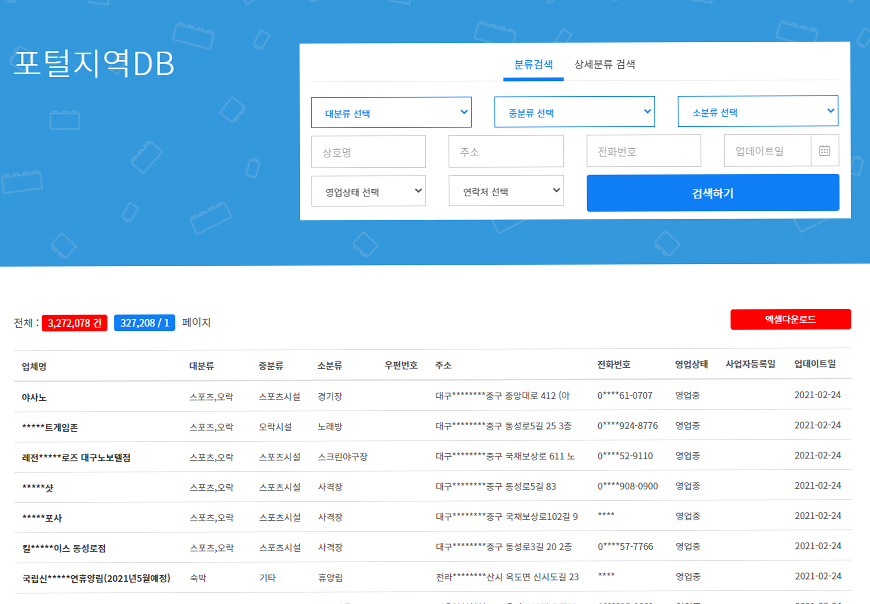The width and height of the screenshot is (870, 604).
Task: Click the 검색하기 button
Action: point(713,193)
